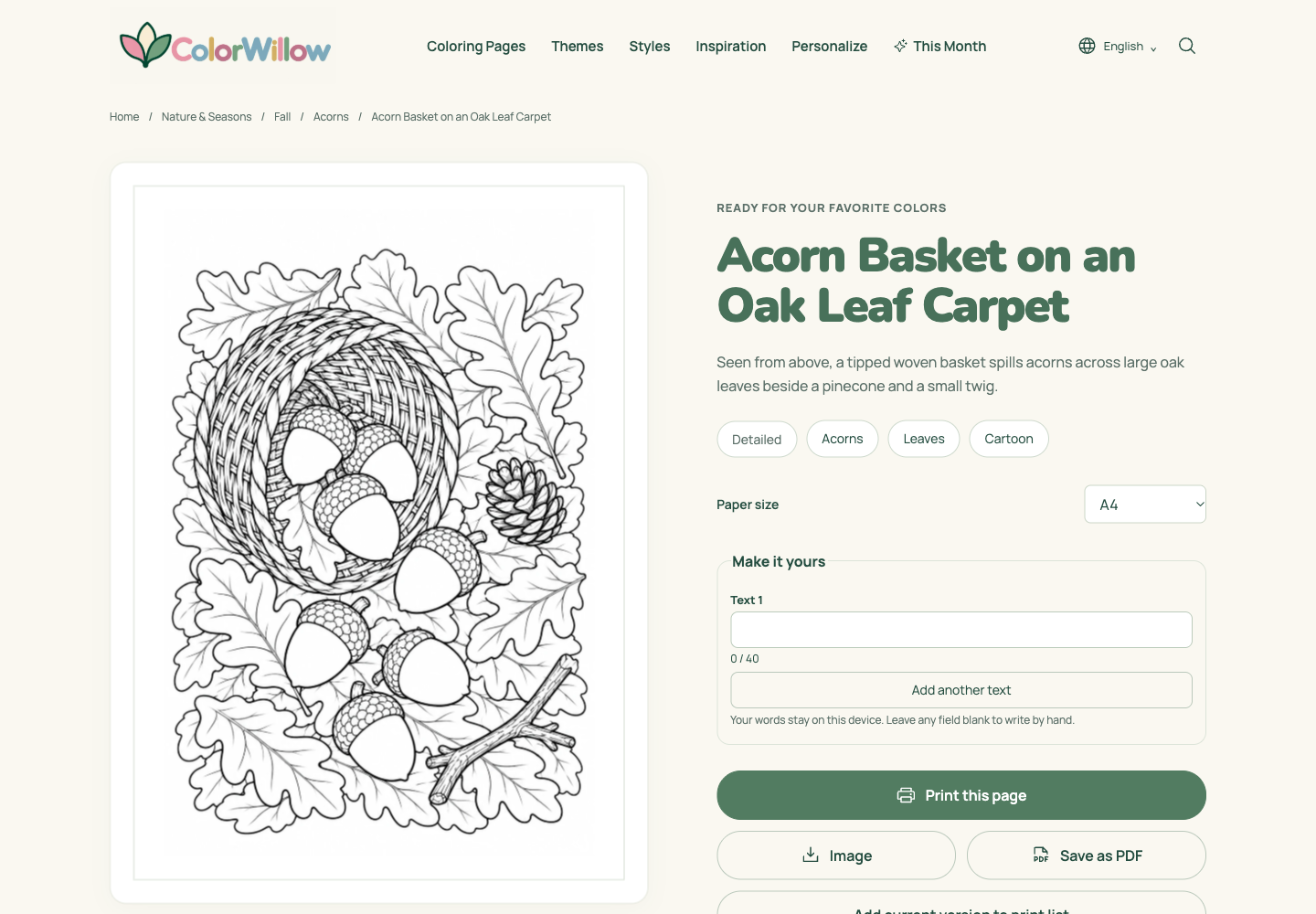Click the ColorWillow logo

224,46
